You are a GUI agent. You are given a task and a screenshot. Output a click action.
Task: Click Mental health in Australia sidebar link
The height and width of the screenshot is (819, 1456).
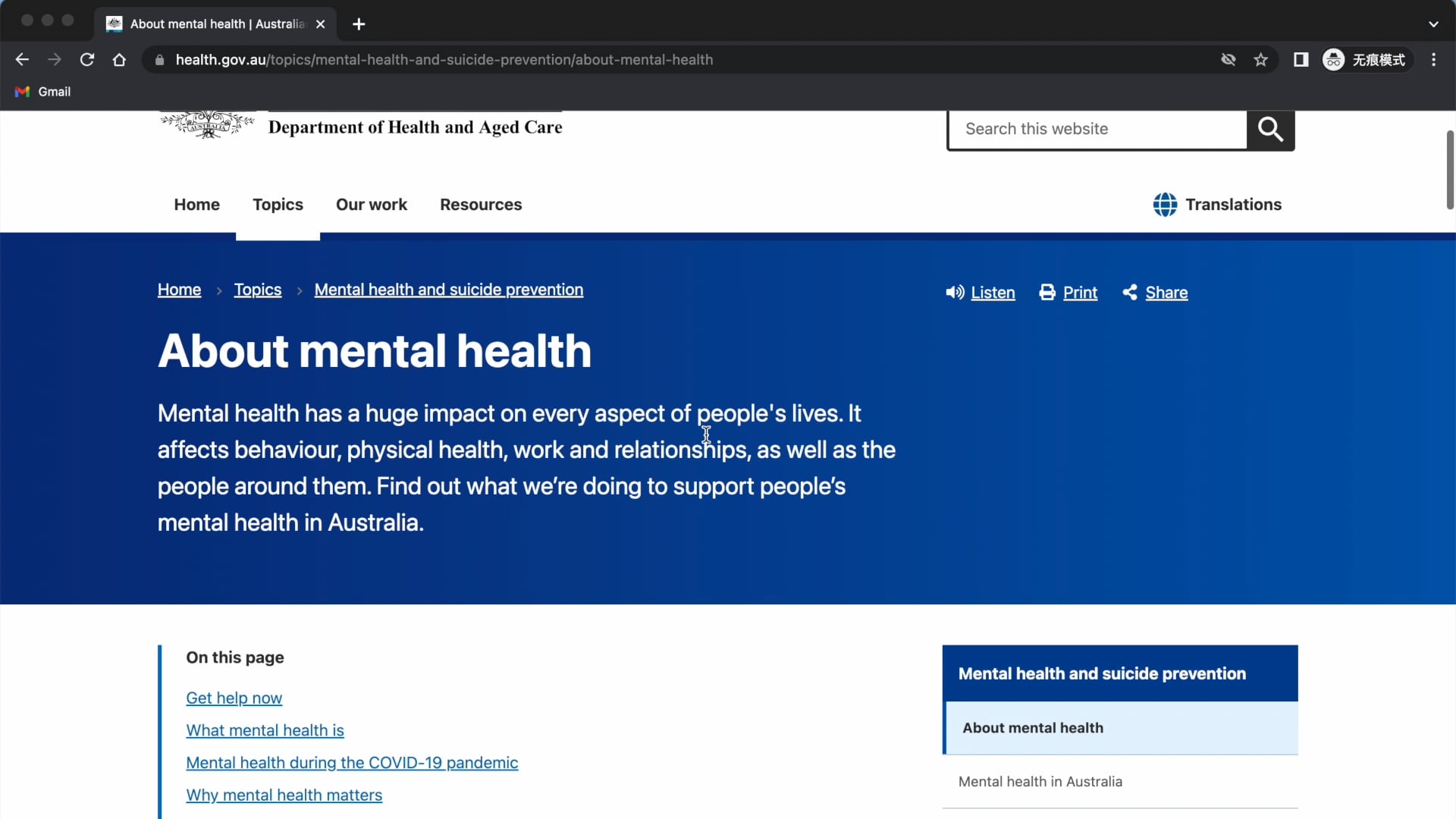(x=1040, y=781)
